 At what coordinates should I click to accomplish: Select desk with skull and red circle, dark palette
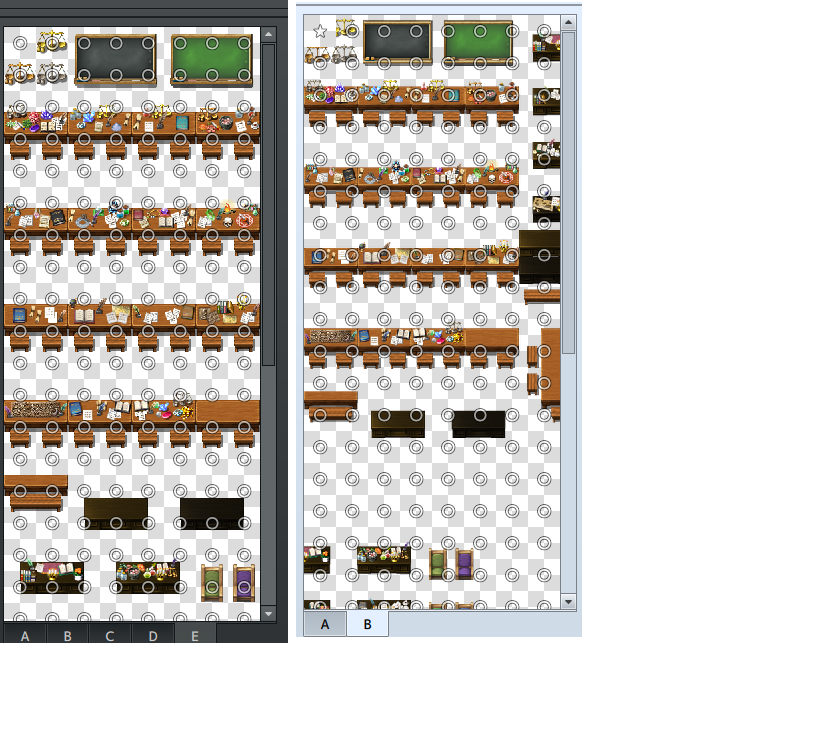228,219
